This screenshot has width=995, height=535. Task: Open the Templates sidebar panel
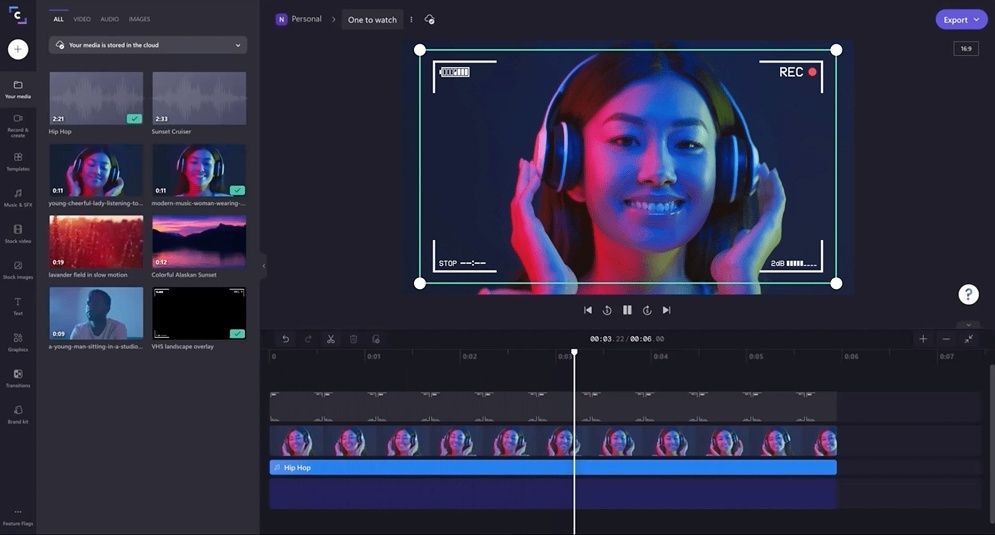pos(18,161)
